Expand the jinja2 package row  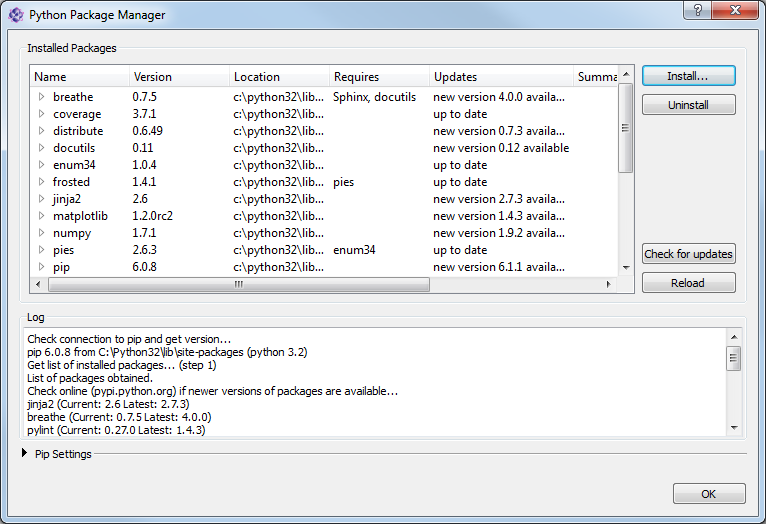pos(42,199)
